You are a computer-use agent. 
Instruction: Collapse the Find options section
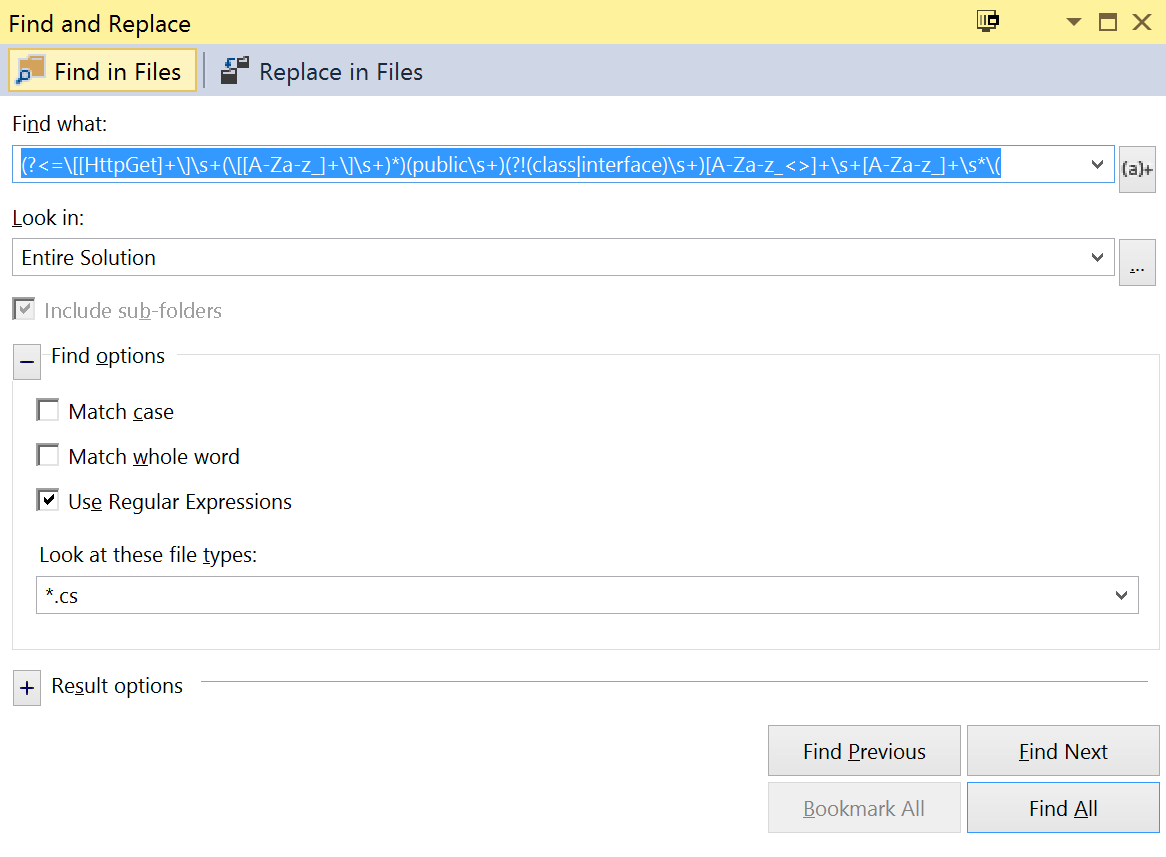click(x=27, y=362)
